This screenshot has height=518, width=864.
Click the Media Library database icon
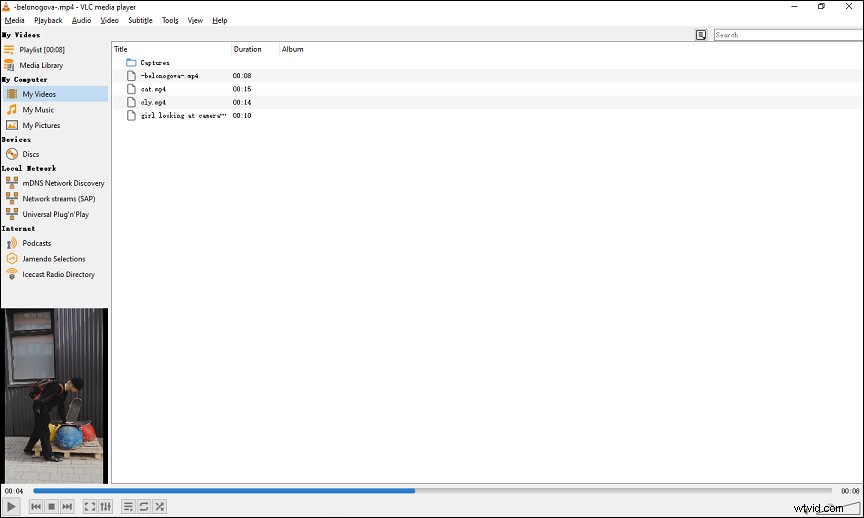tap(9, 65)
